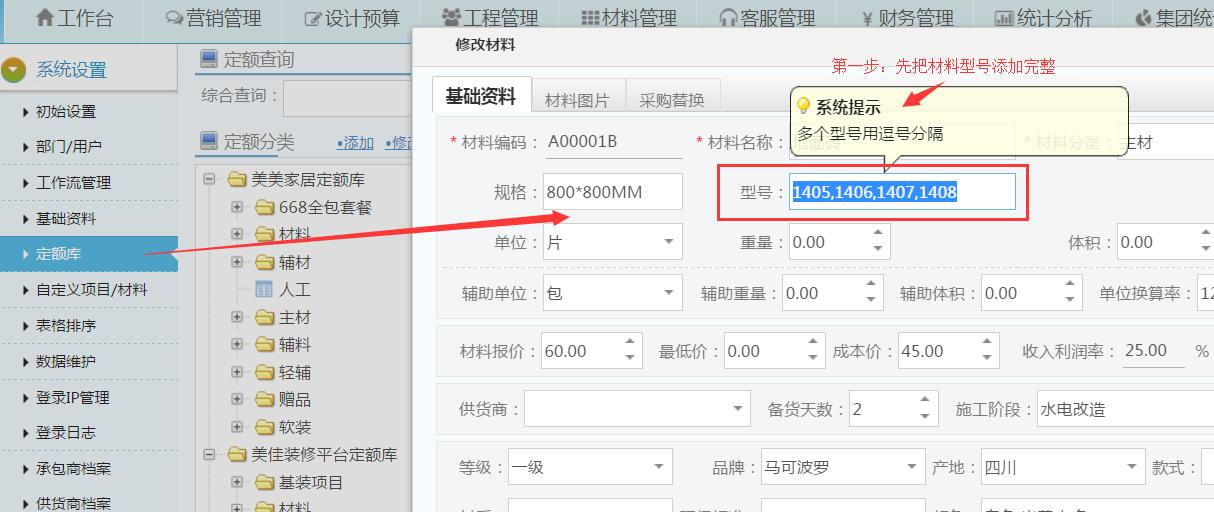
Task: Open the 单位 dropdown showing 片
Action: coord(668,242)
